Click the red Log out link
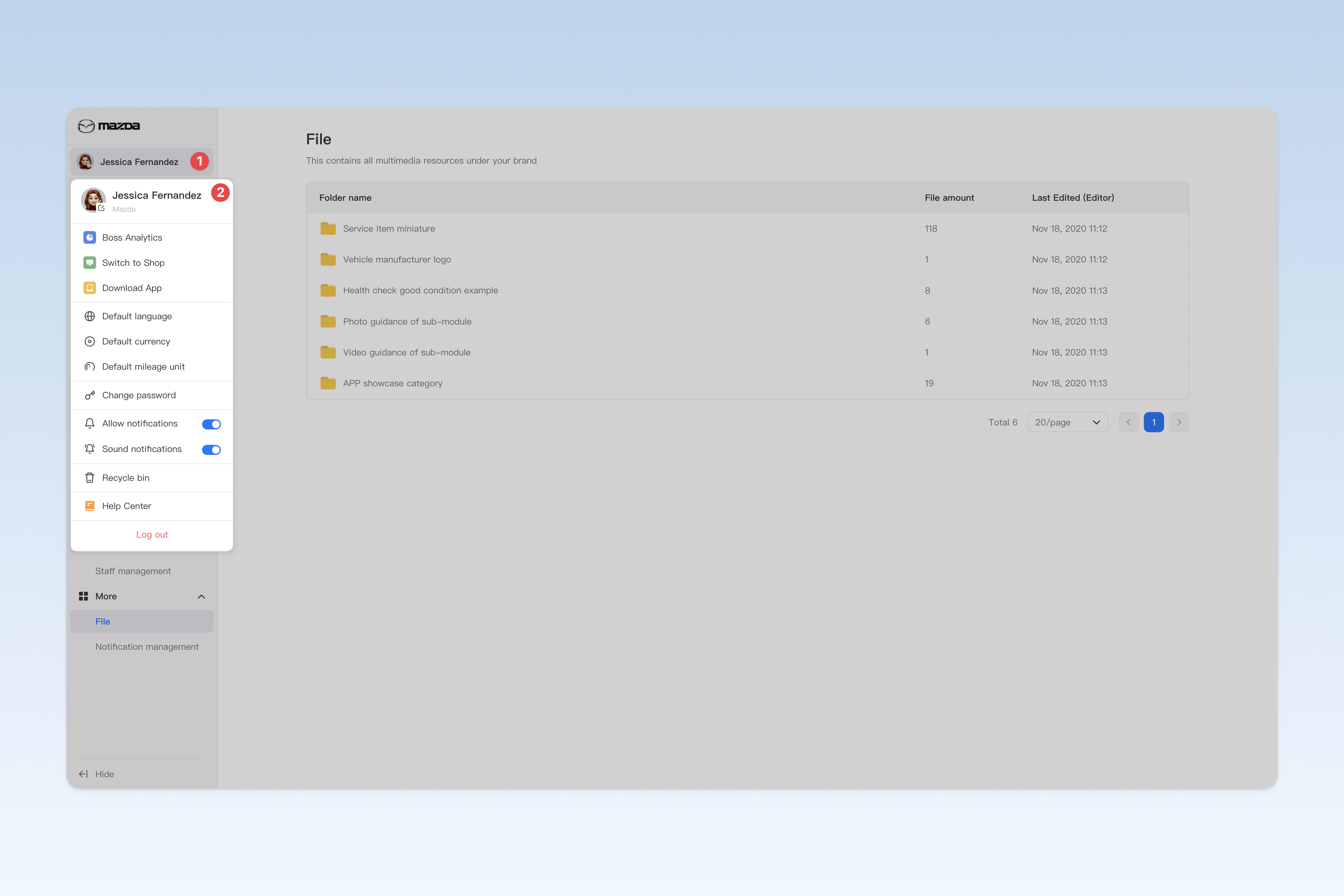 point(152,534)
